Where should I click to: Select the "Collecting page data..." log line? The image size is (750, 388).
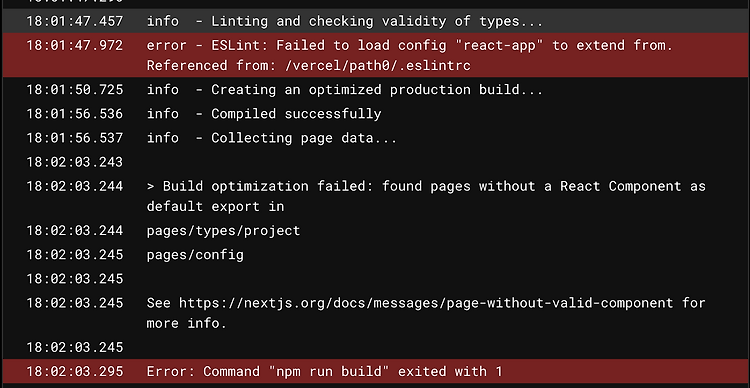click(375, 138)
